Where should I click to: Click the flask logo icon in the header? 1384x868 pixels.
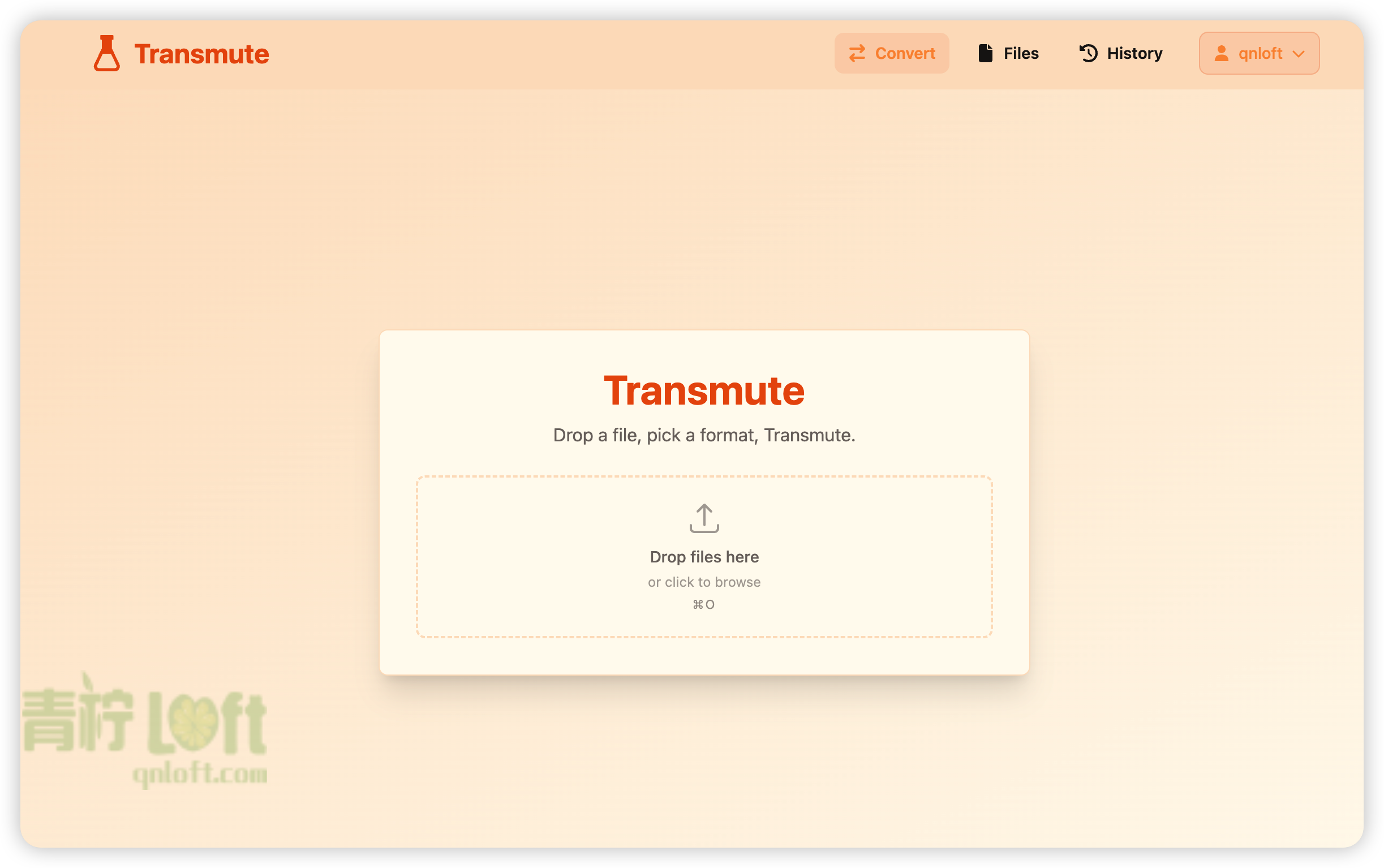click(107, 53)
